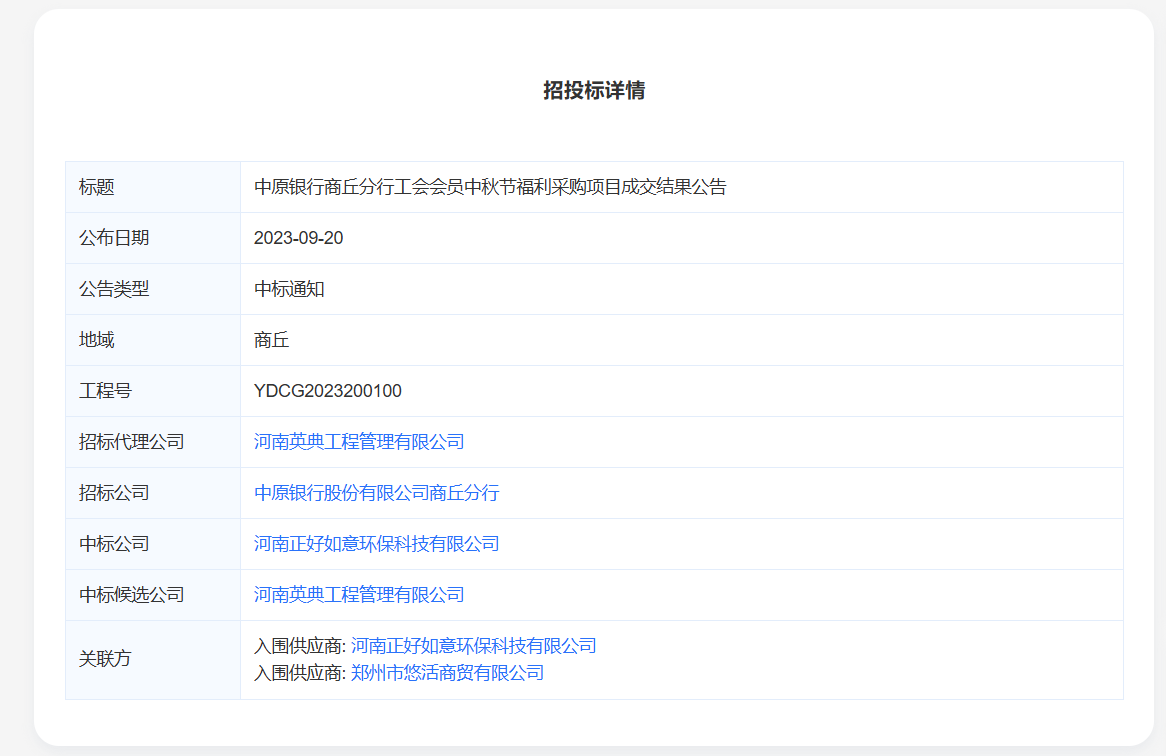This screenshot has height=756, width=1166.
Task: Open the 招标代理公司 row's 河南英典工程管理有限公司 link
Action: coord(359,442)
